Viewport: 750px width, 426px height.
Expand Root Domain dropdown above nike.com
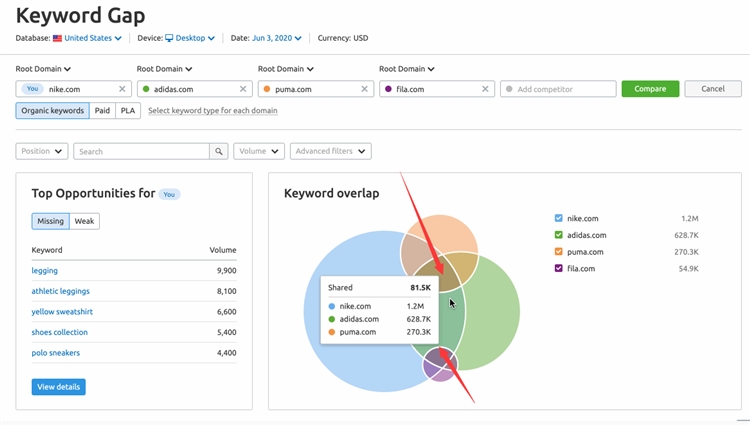[x=43, y=69]
